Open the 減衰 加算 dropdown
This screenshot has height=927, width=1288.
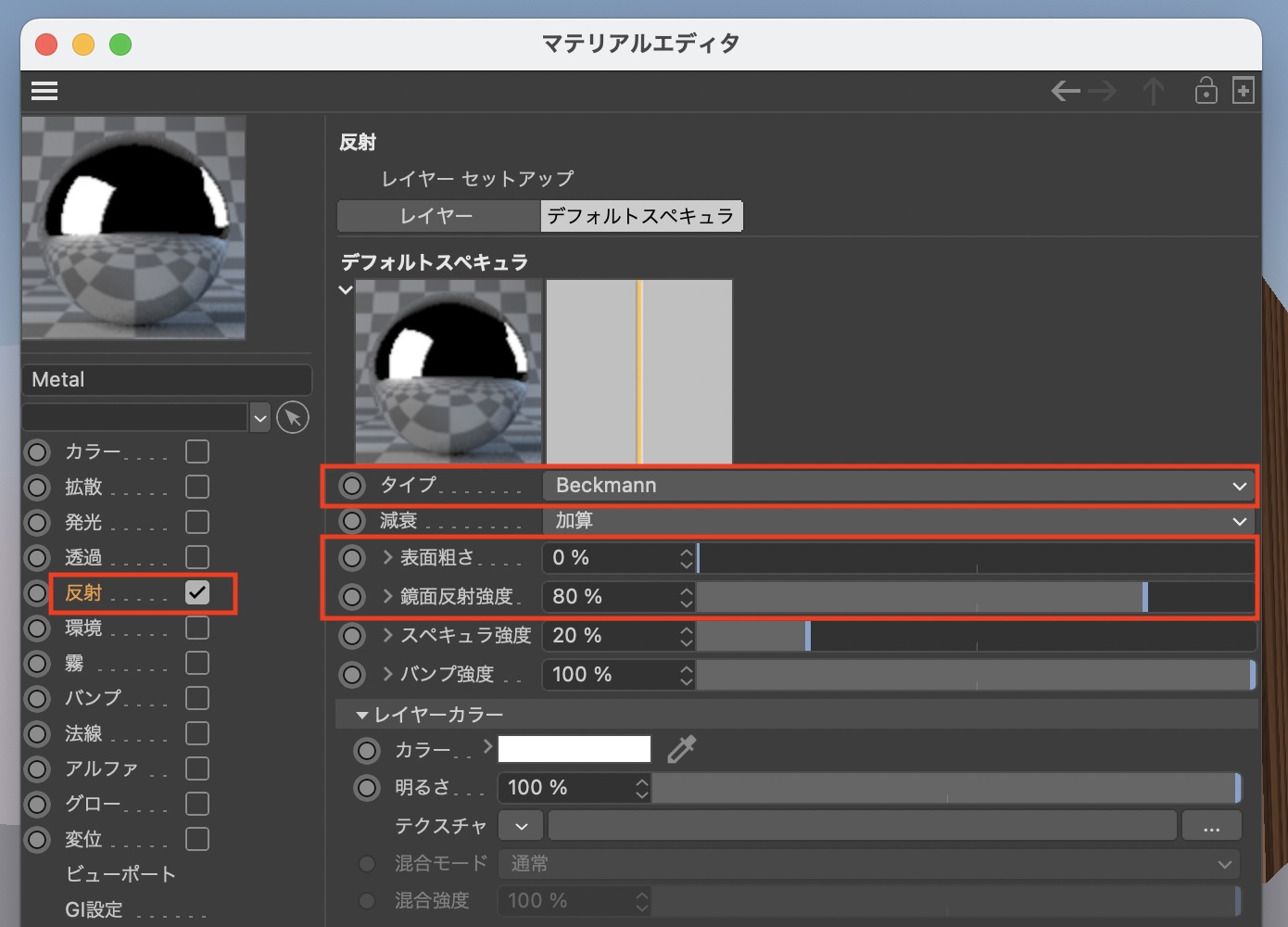click(x=897, y=521)
